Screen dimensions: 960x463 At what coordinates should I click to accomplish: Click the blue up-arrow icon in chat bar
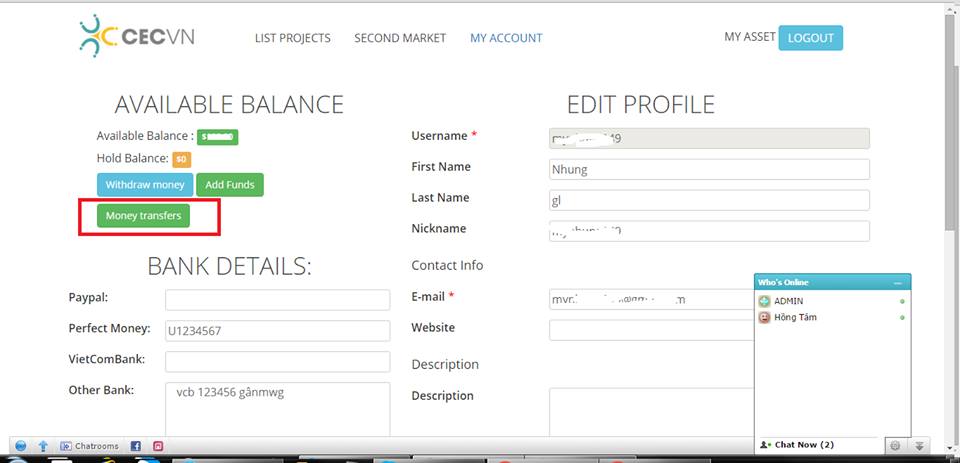[43, 446]
